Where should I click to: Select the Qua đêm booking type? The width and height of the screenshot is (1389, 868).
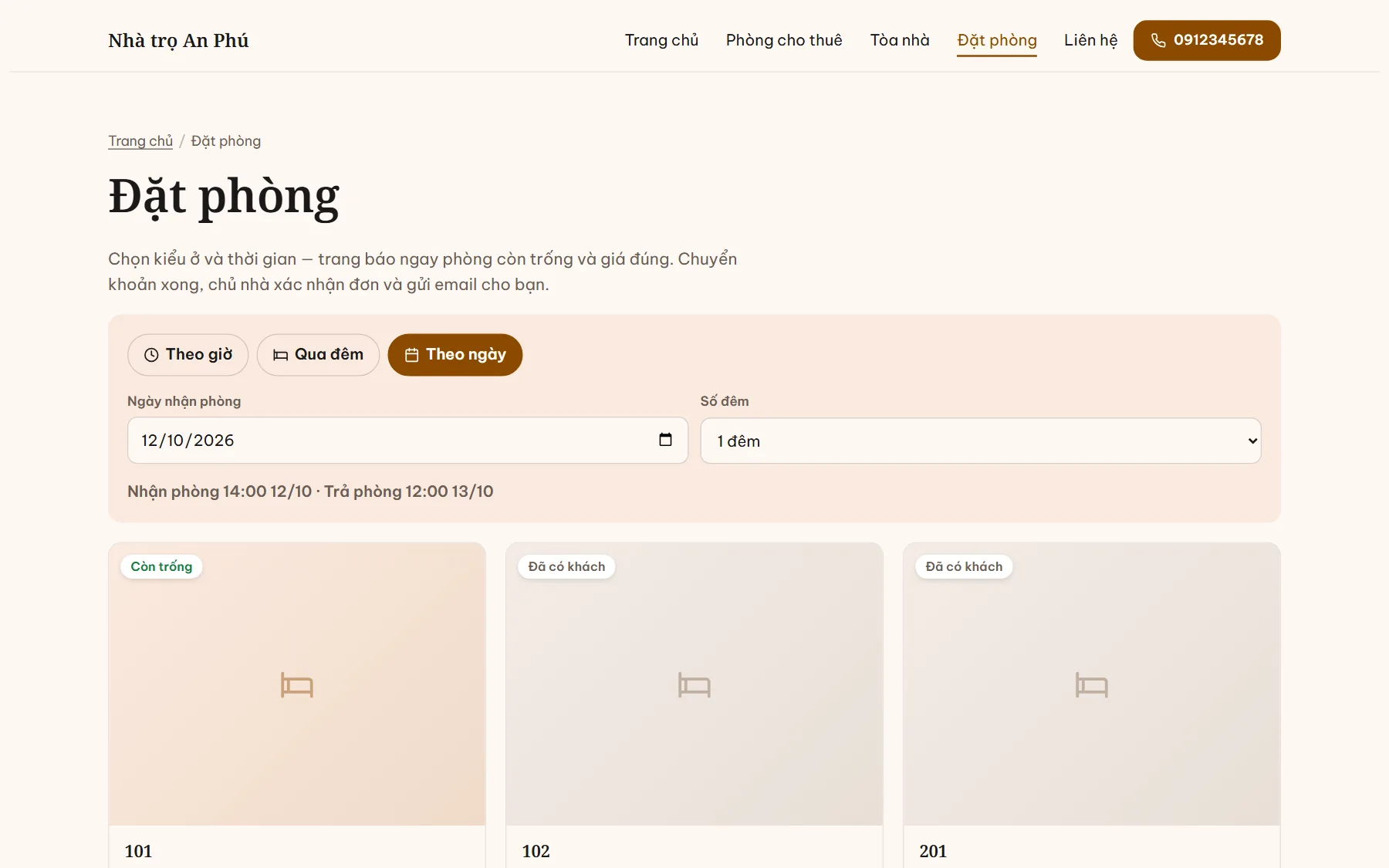coord(318,355)
